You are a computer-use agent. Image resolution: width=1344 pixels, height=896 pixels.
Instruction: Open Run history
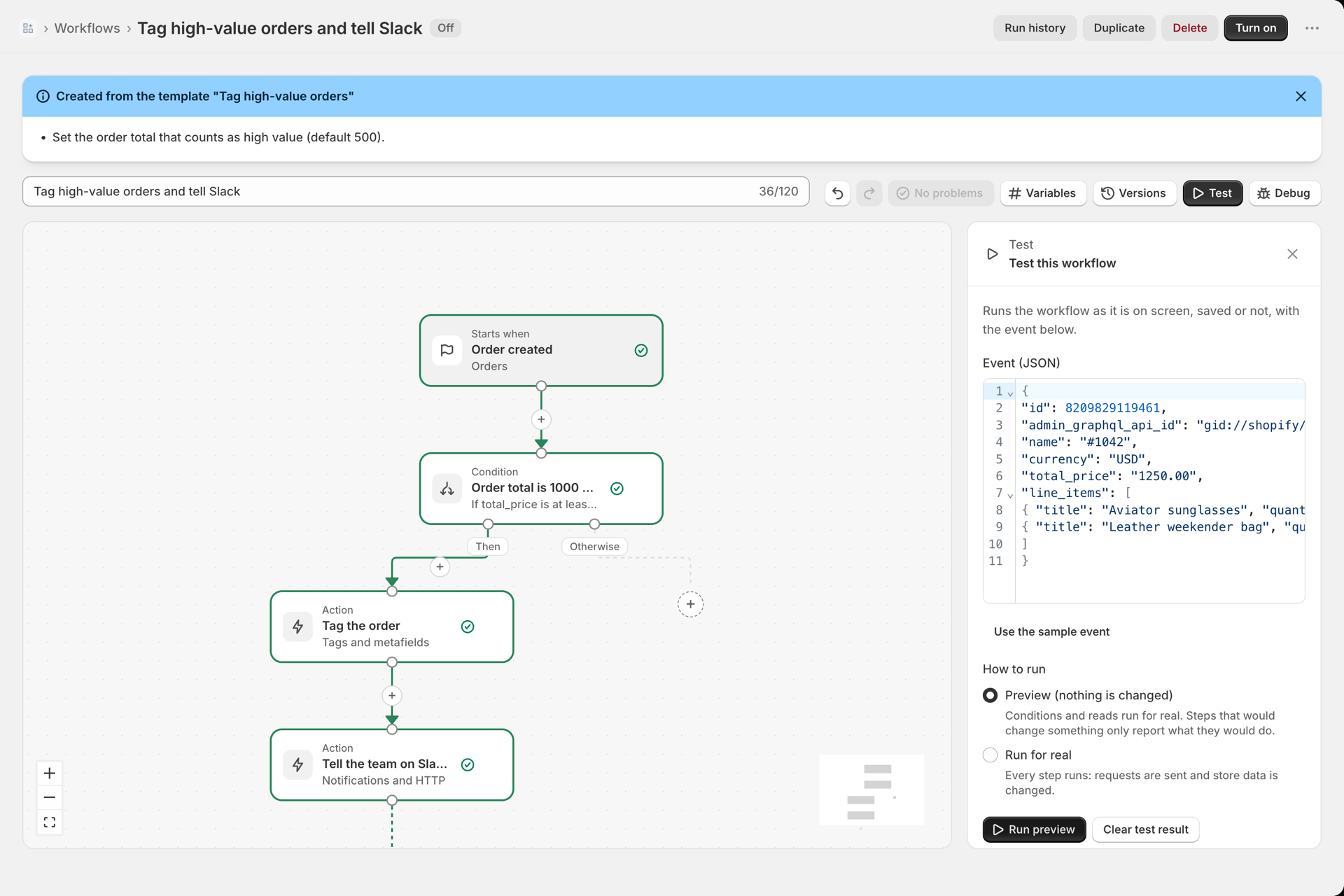pos(1035,28)
